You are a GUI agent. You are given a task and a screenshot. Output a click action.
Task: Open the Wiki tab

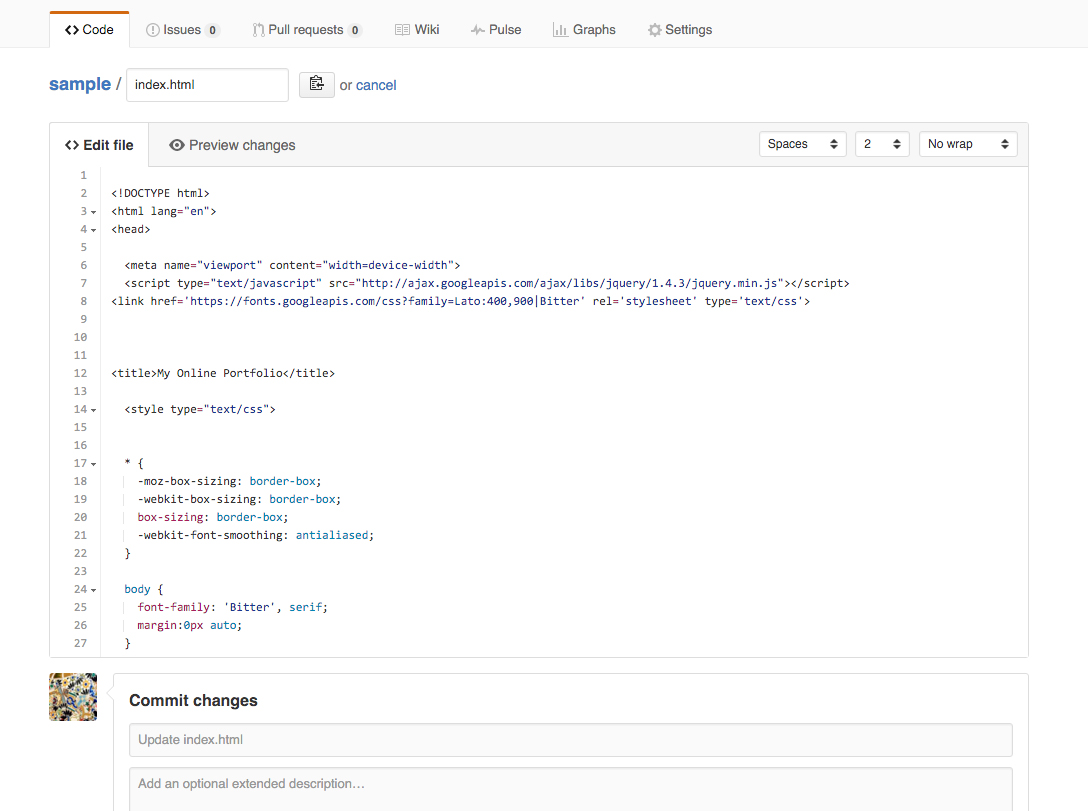[x=417, y=30]
